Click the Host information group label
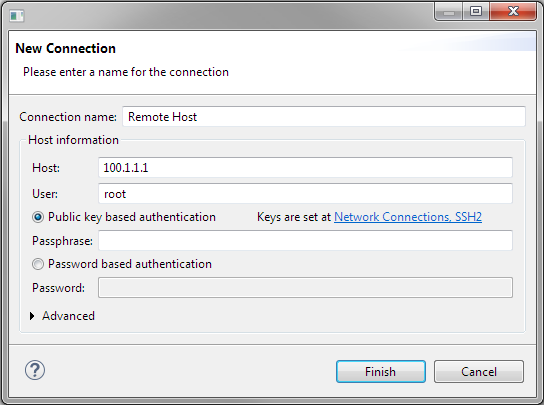This screenshot has width=544, height=405. pyautogui.click(x=73, y=140)
